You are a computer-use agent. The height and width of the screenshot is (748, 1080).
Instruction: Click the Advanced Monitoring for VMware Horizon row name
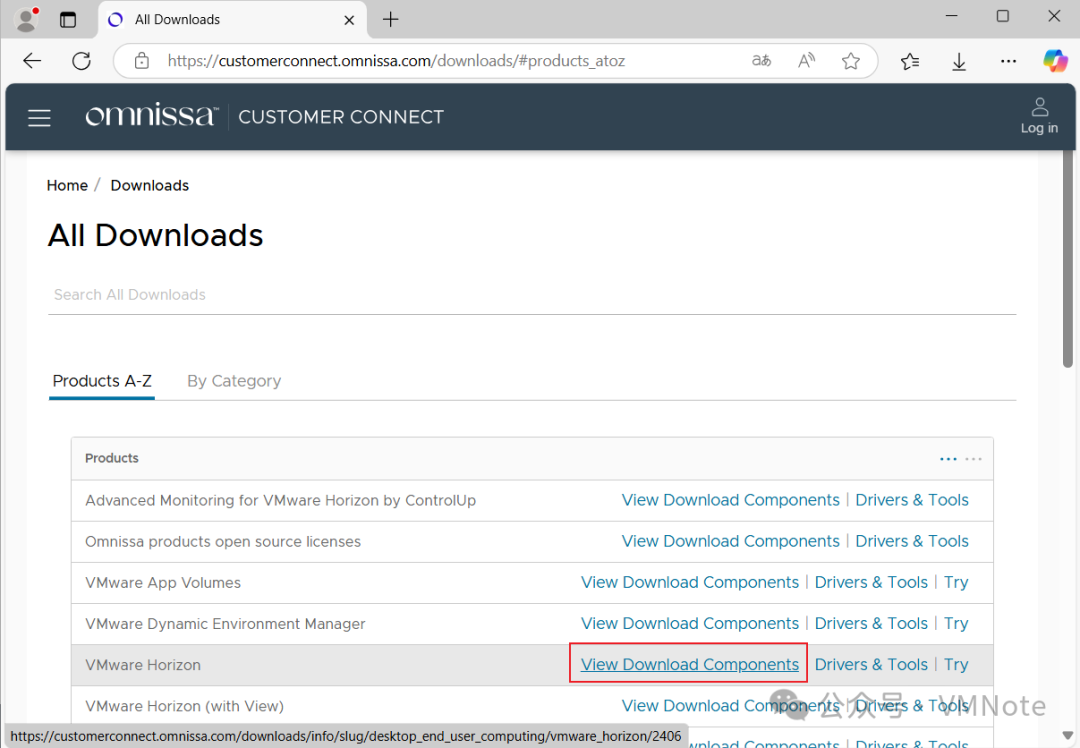(280, 501)
